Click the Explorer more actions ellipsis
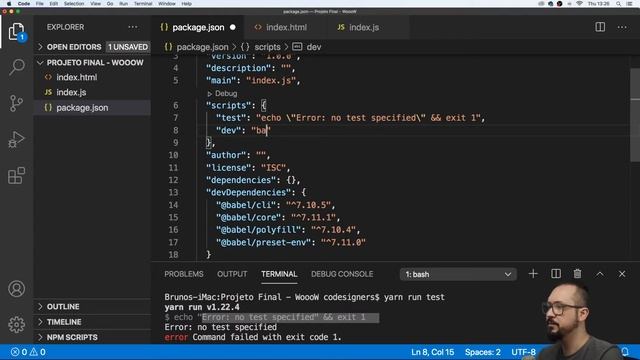Screen dimensions: 640x360 (x=133, y=27)
